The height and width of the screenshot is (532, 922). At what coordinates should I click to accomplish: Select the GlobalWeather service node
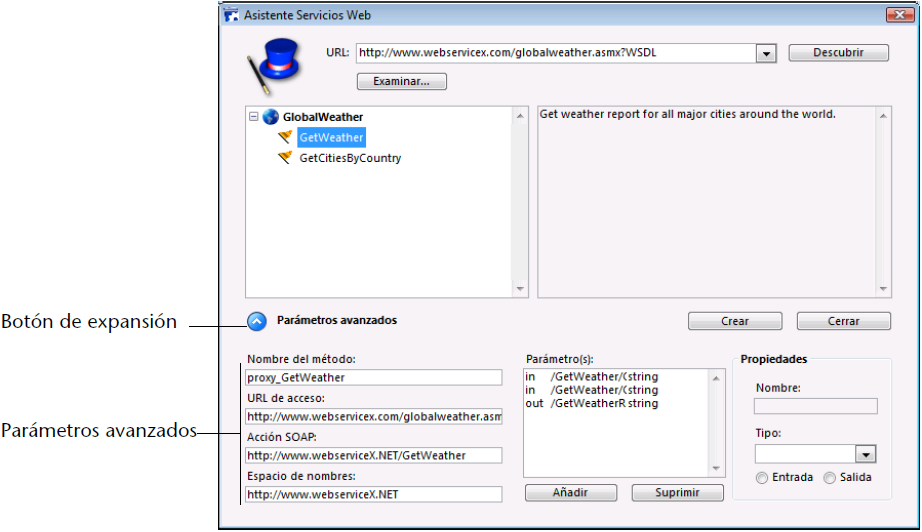tap(323, 117)
